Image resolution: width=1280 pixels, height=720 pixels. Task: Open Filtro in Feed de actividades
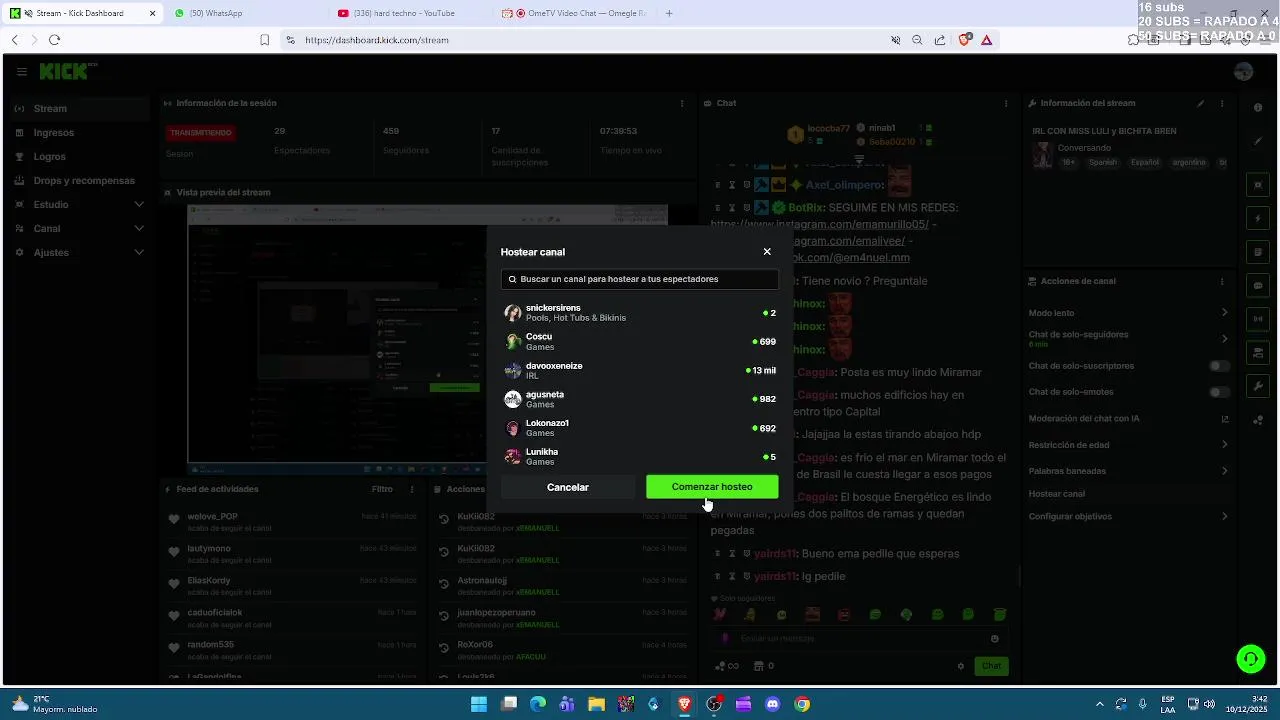tap(382, 489)
